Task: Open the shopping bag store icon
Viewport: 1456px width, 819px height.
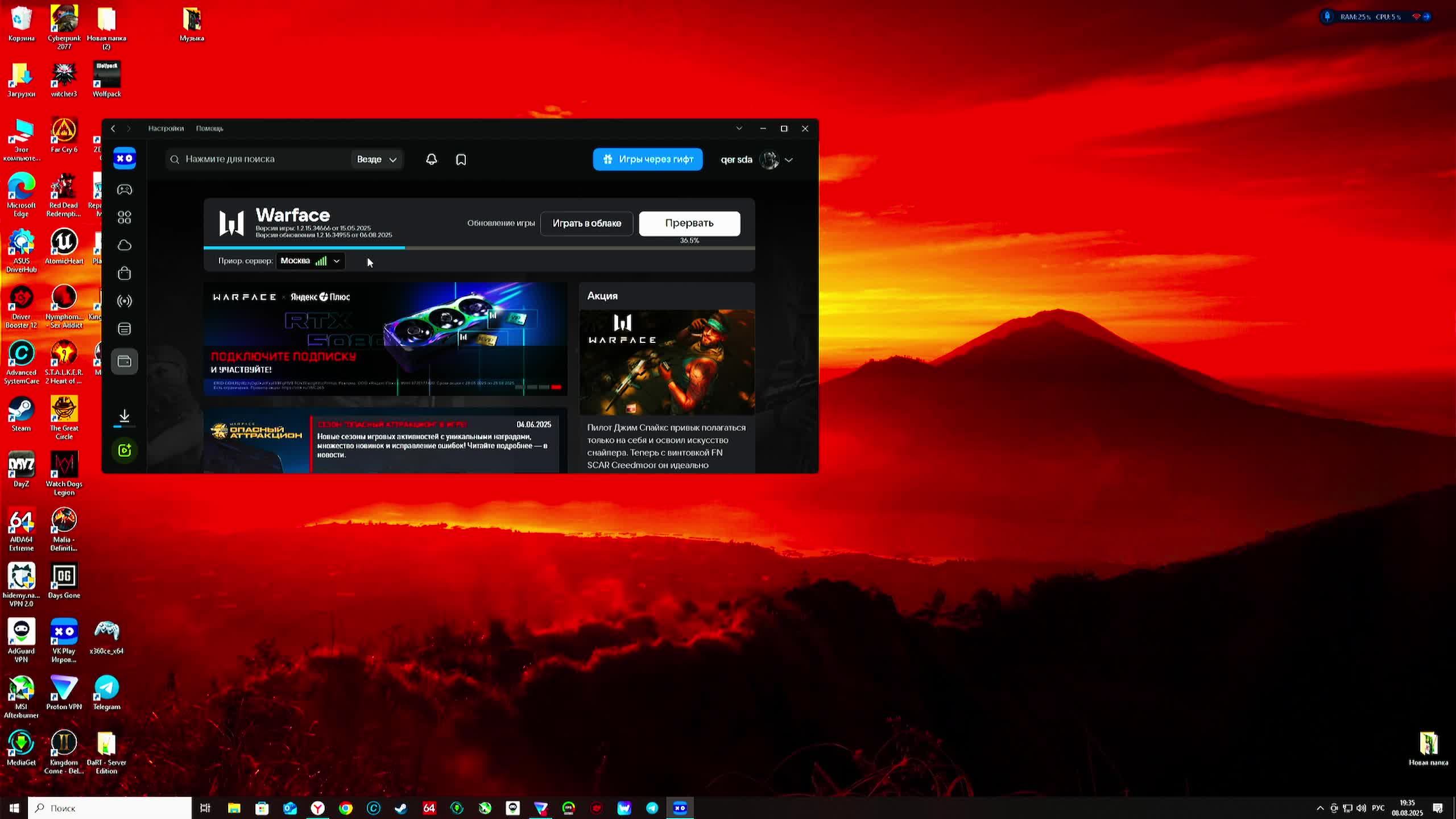Action: tap(124, 273)
